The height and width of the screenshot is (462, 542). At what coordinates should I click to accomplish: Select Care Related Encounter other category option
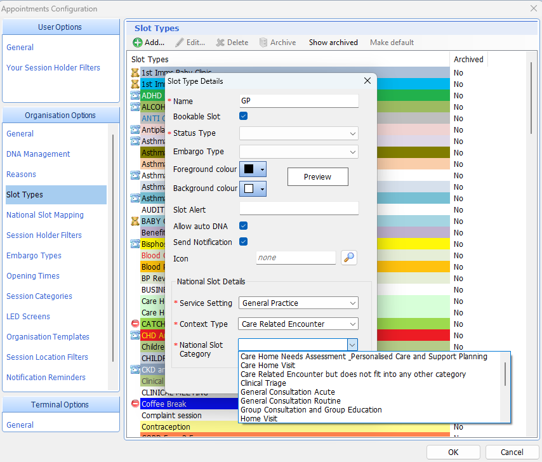(353, 374)
